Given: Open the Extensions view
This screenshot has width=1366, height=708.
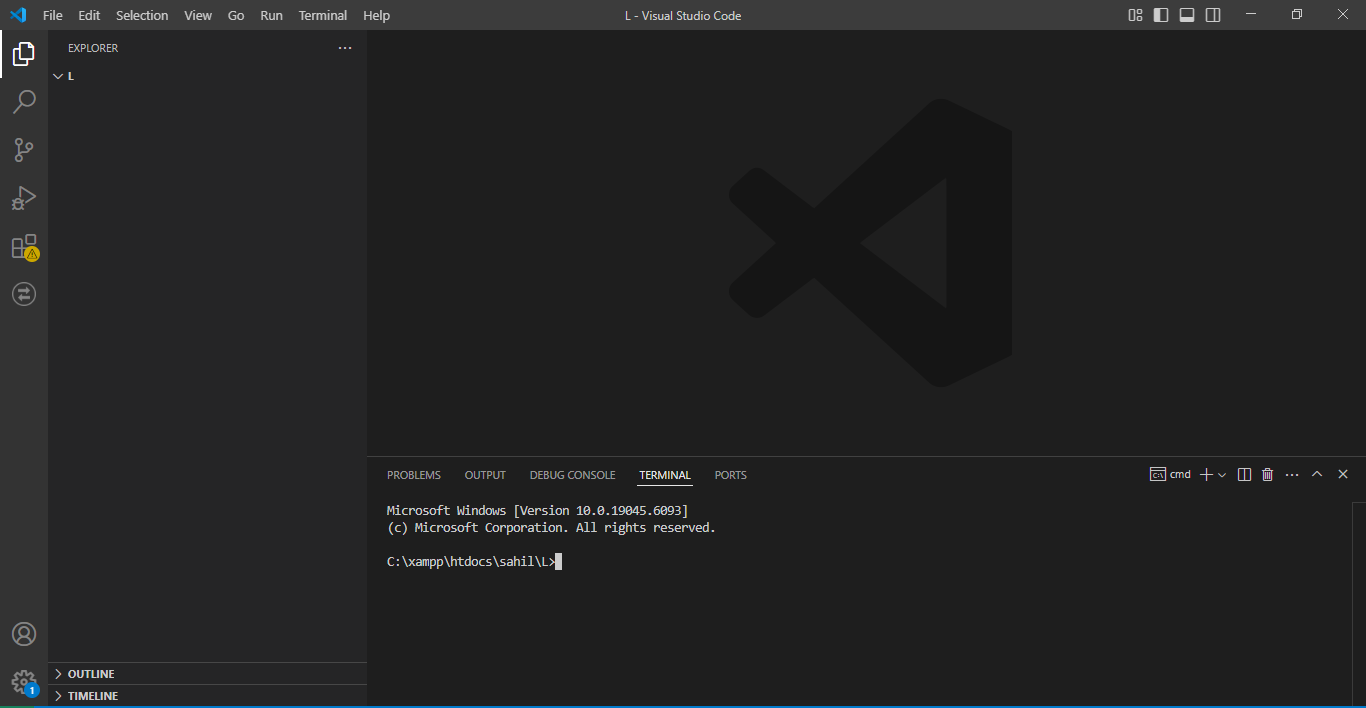Looking at the screenshot, I should pos(24,246).
